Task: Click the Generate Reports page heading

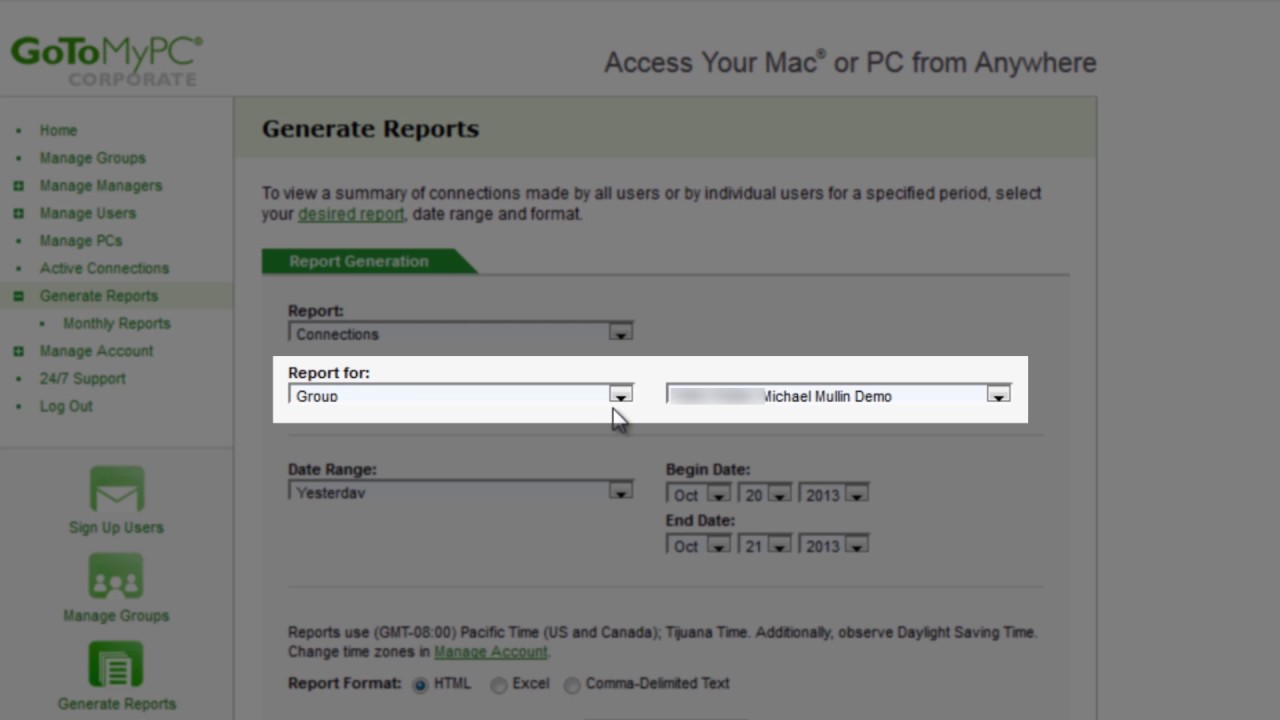Action: tap(370, 128)
